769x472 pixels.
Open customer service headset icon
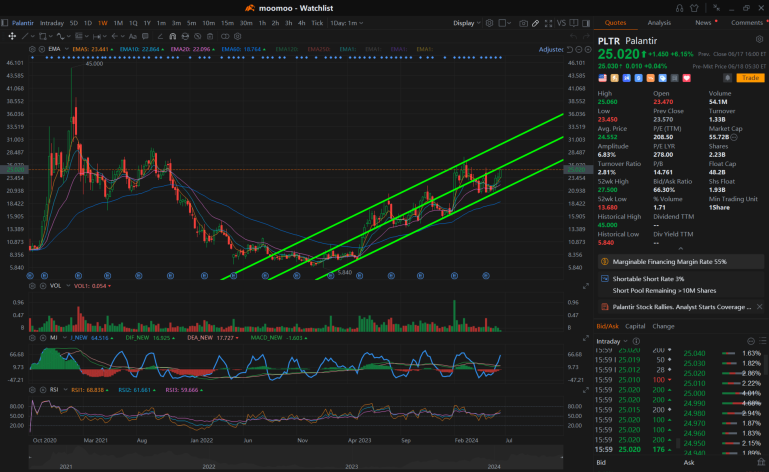679,8
